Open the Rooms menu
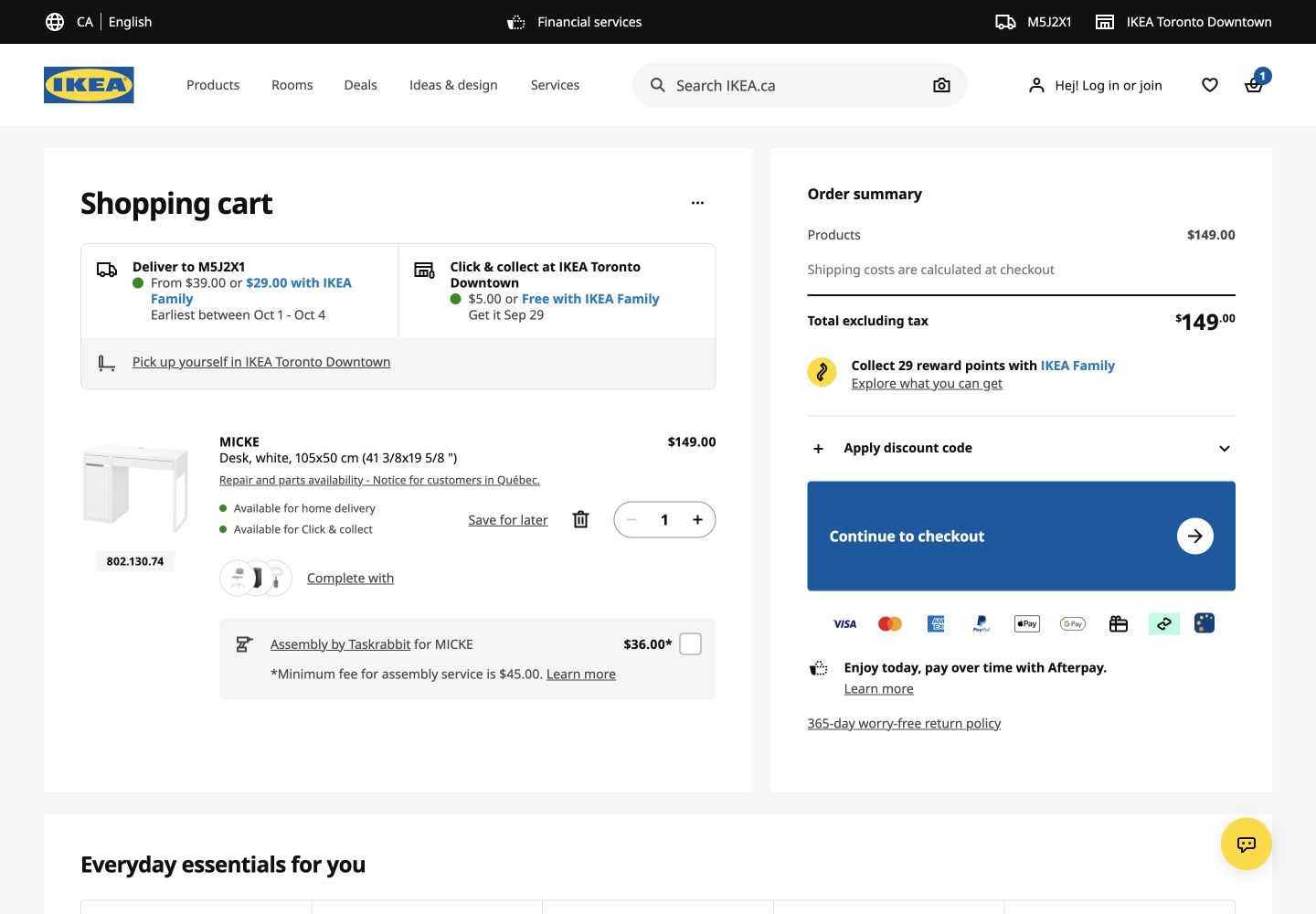 coord(292,85)
